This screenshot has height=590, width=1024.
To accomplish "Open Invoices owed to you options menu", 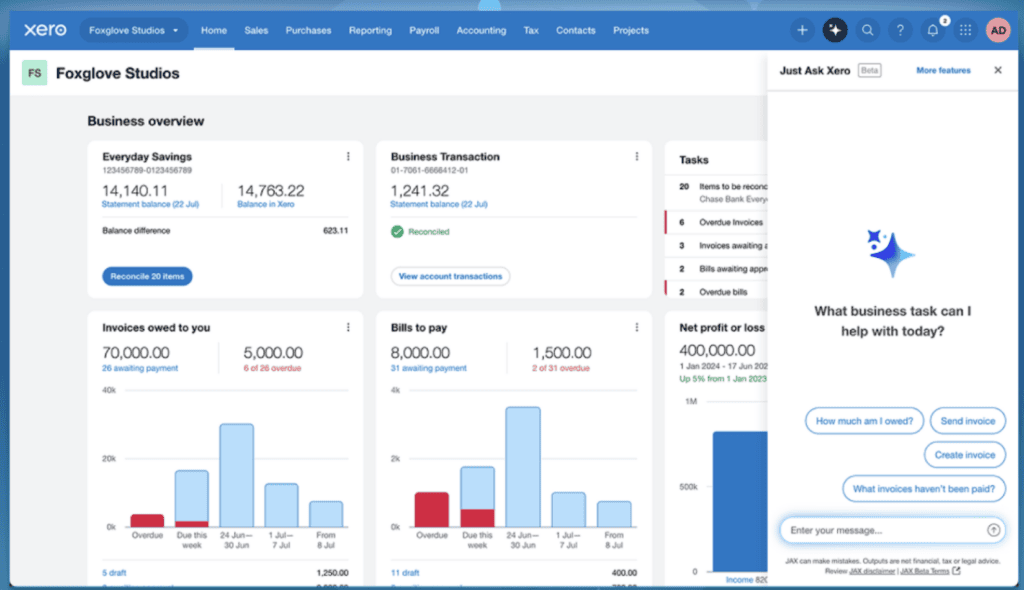I will 347,327.
